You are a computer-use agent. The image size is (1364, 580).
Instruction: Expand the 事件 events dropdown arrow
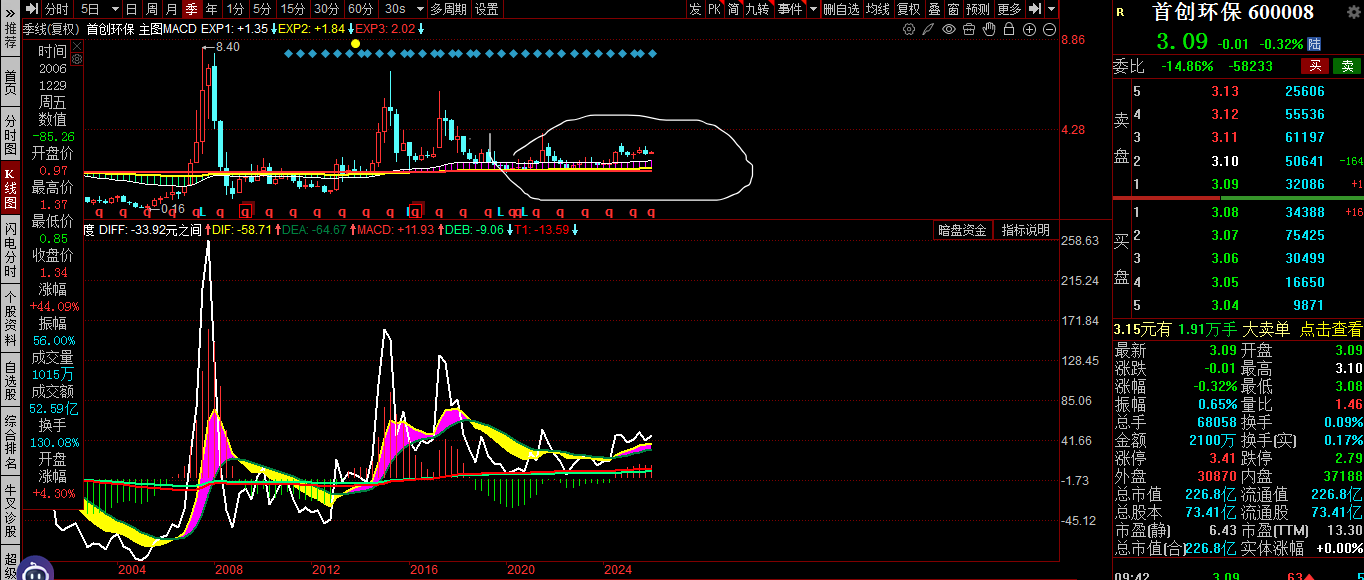[813, 9]
